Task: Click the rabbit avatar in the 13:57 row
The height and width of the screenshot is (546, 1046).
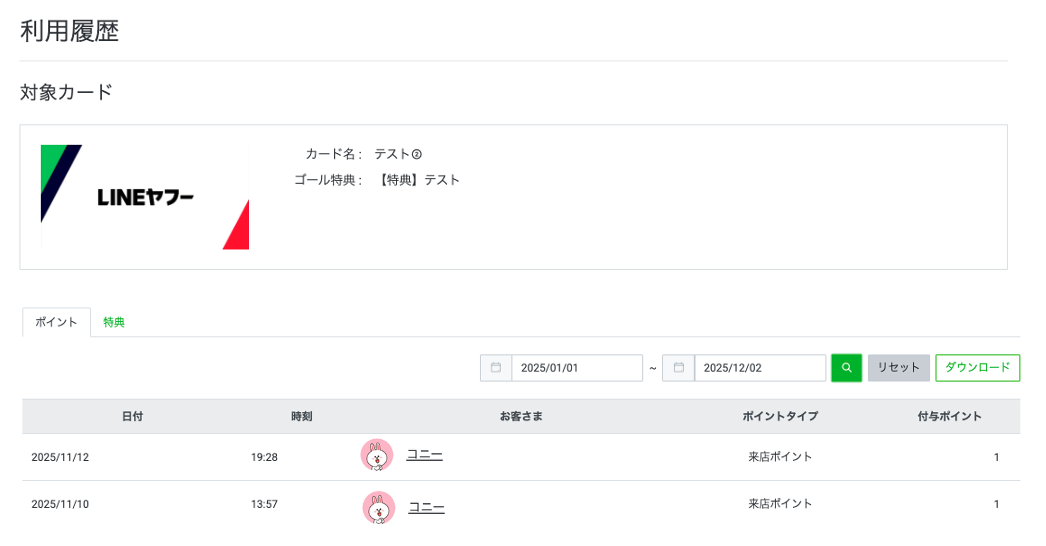Action: pos(378,507)
